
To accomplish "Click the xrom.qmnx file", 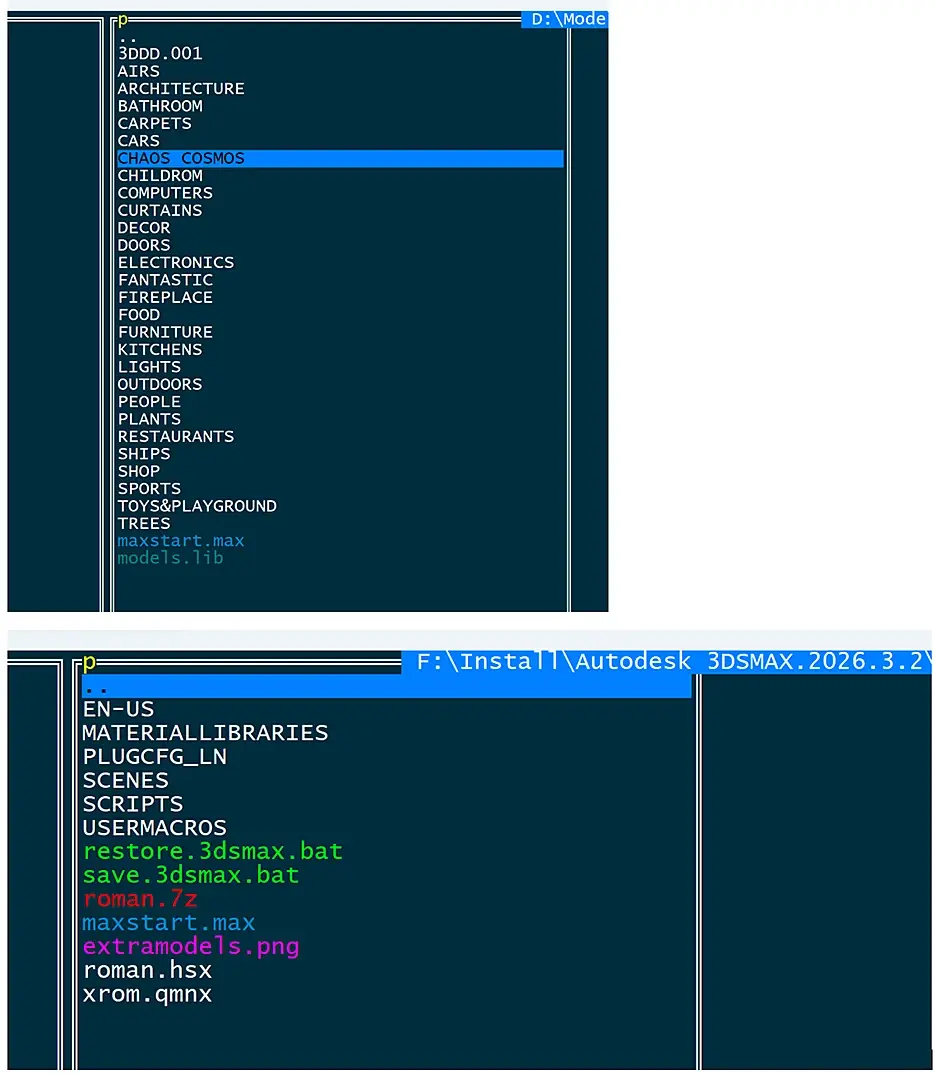I will (x=147, y=994).
